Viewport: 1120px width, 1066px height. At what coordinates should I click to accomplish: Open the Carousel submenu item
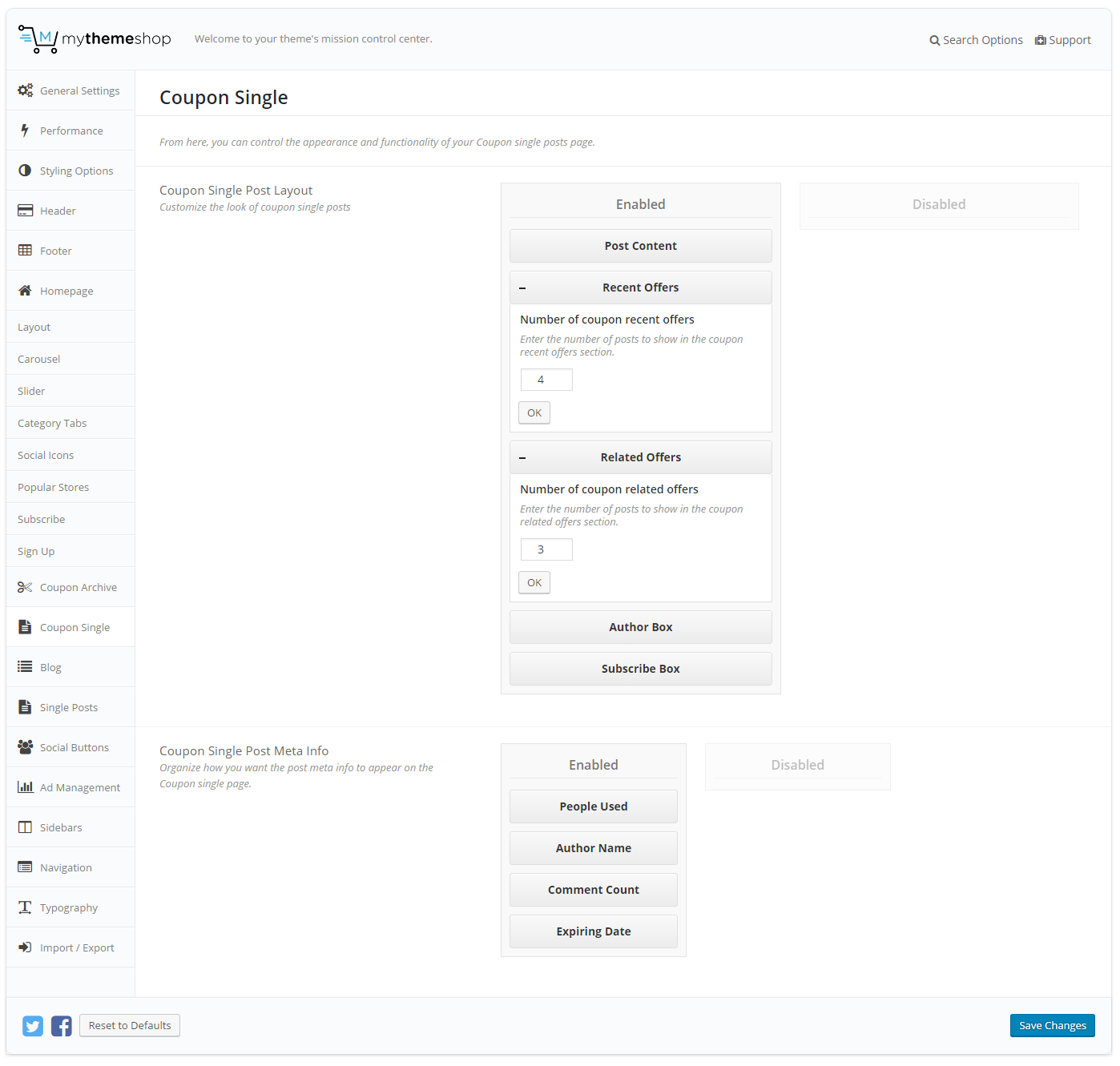click(39, 359)
